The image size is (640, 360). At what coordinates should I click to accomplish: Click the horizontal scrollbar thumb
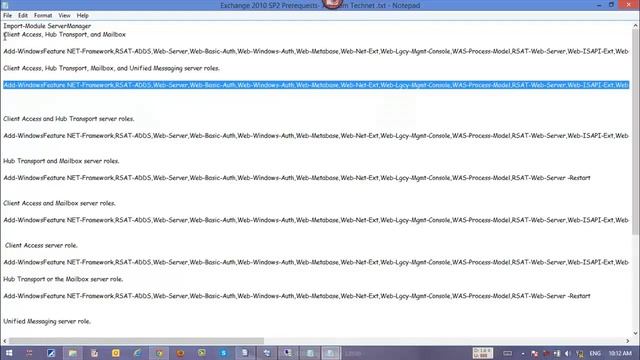tap(136, 341)
